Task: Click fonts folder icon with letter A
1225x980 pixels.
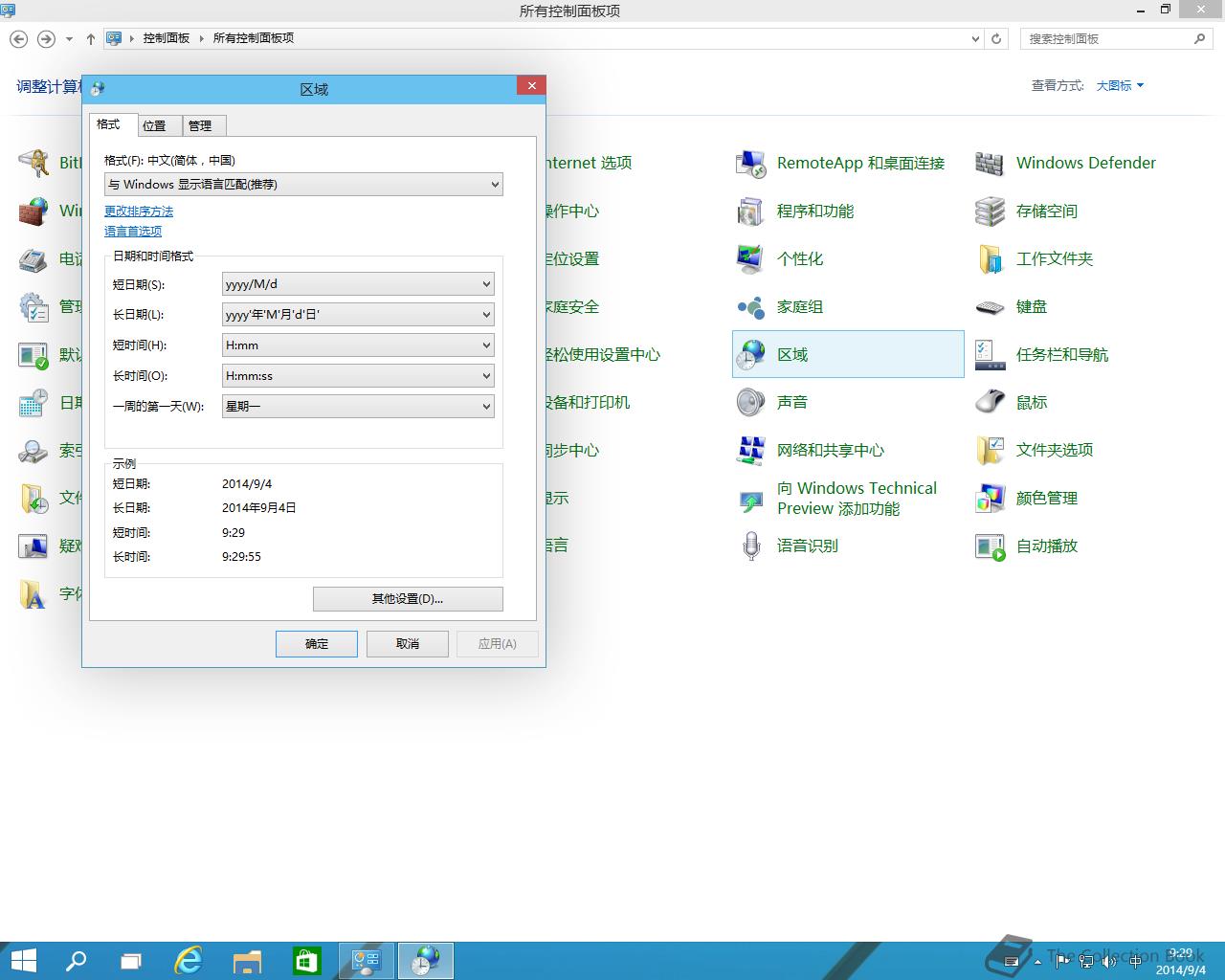Action: (x=33, y=593)
